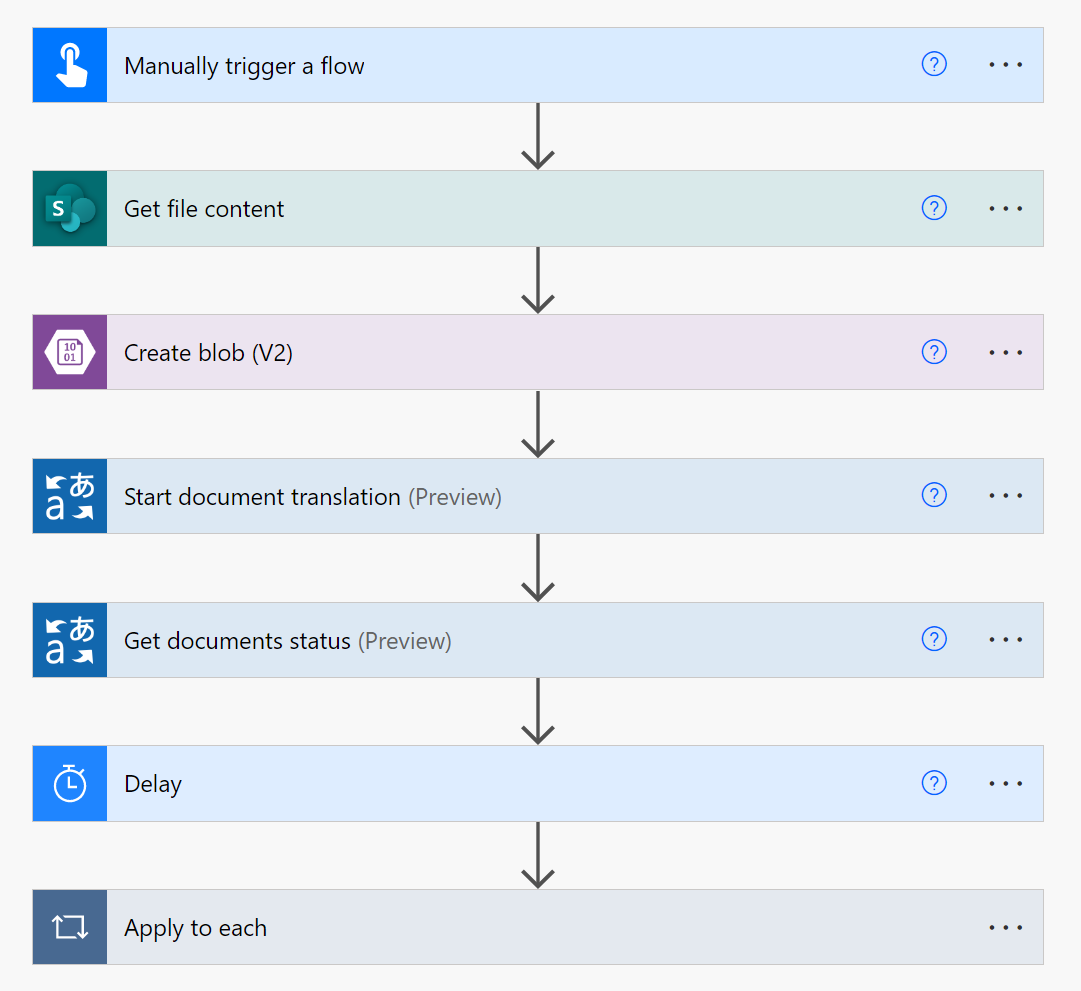The height and width of the screenshot is (991, 1081).
Task: Expand the Get documents status step
Action: pos(500,639)
